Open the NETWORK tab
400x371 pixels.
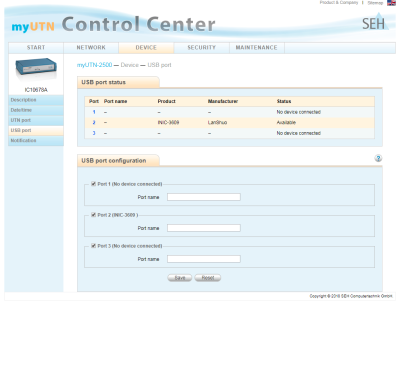tap(91, 48)
